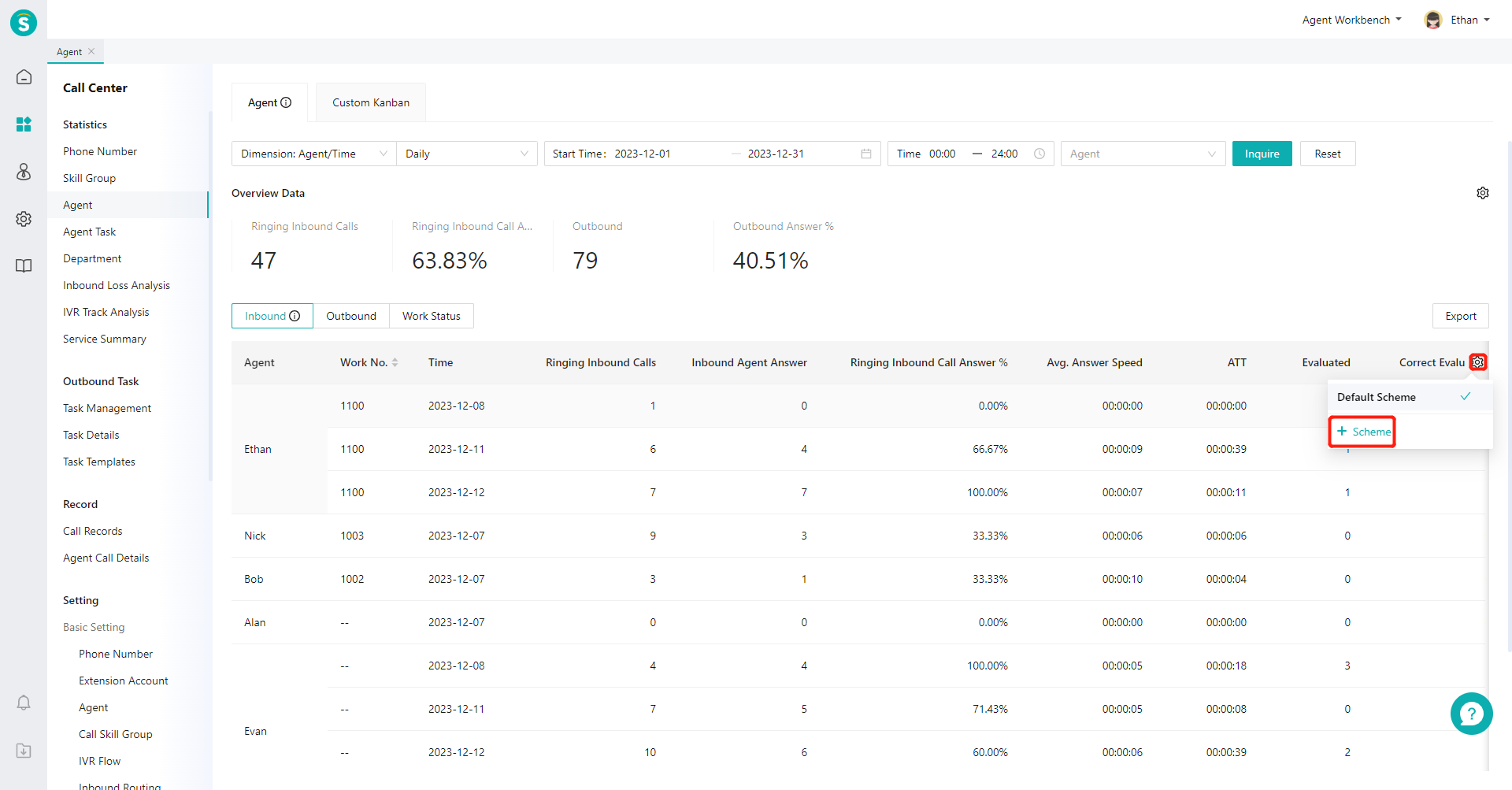Click the Outbound Answer % overview card
Image resolution: width=1512 pixels, height=790 pixels.
(x=794, y=245)
